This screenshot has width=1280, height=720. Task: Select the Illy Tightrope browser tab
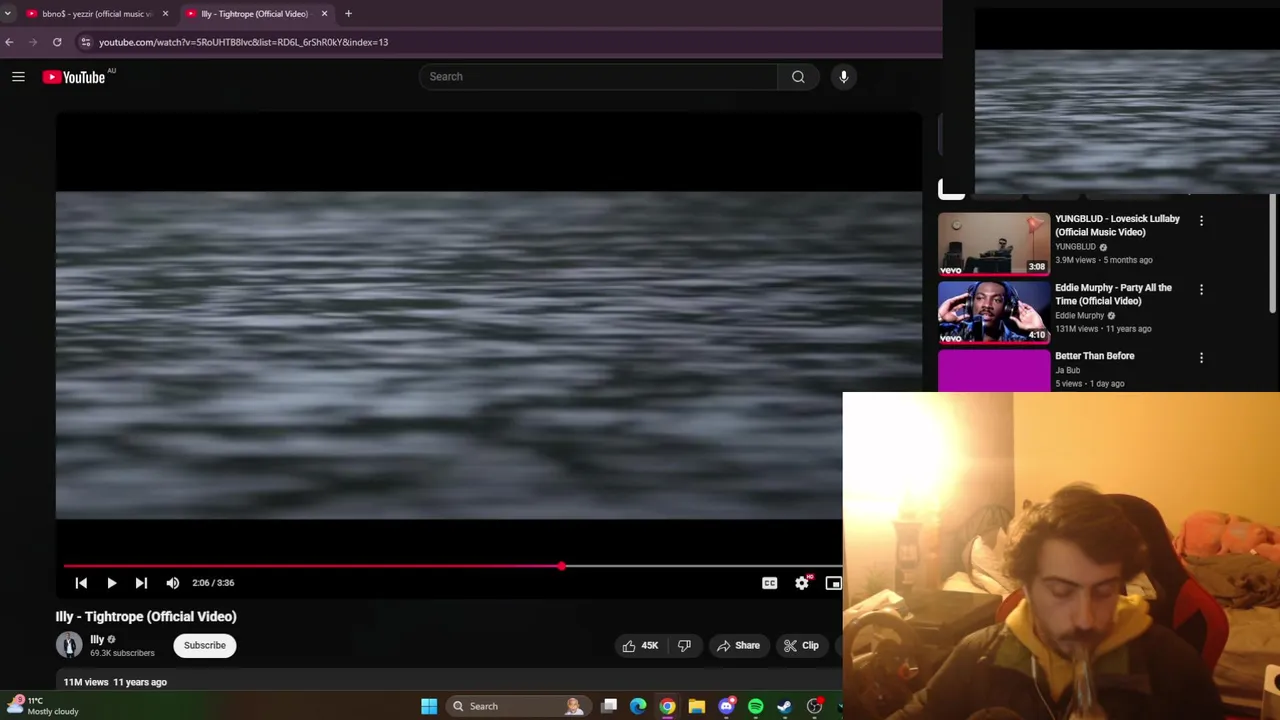point(254,14)
